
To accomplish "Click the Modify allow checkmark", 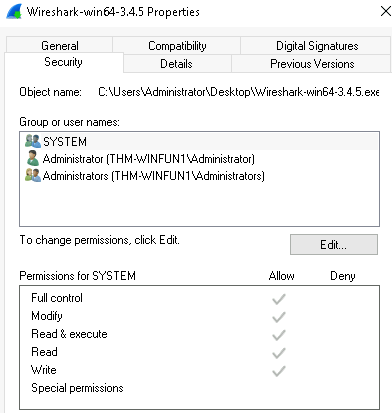I will pyautogui.click(x=279, y=317).
